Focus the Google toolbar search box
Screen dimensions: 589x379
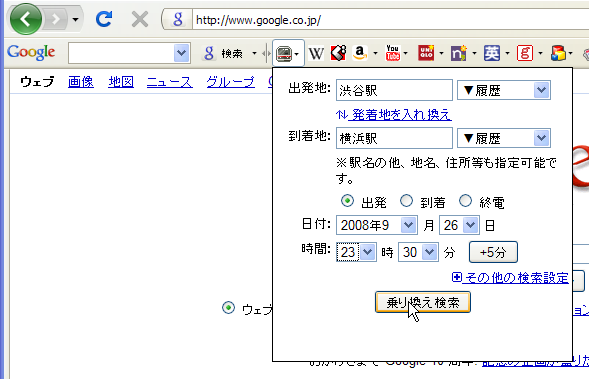(x=121, y=53)
